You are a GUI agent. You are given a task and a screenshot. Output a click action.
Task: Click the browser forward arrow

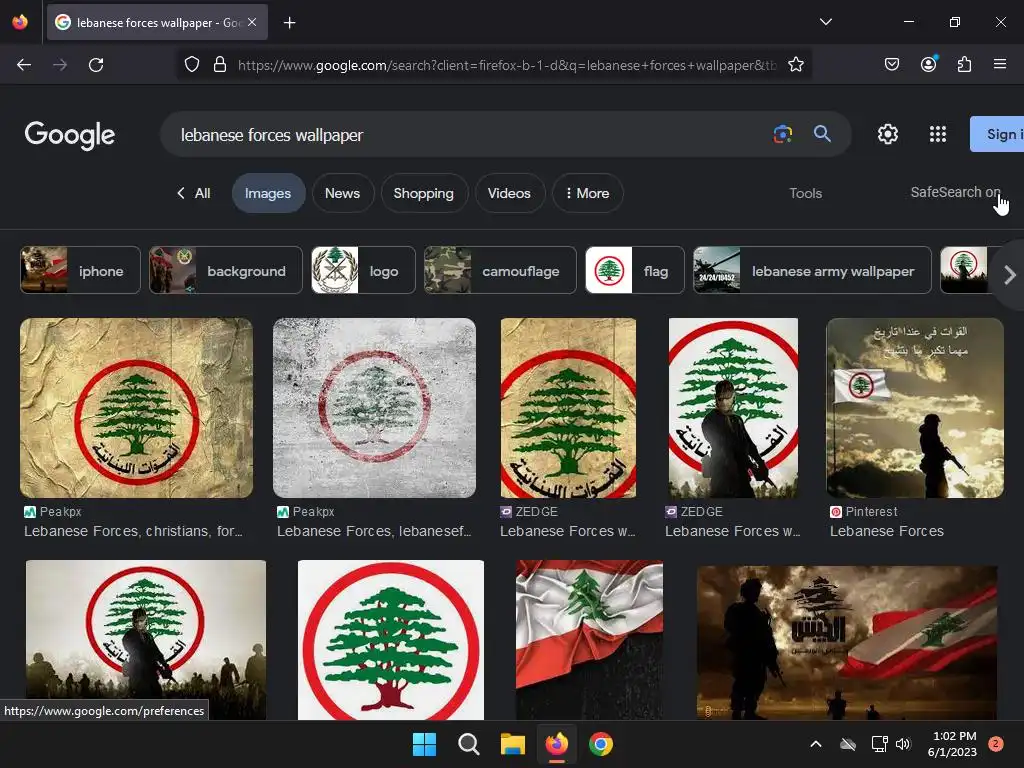coord(60,65)
